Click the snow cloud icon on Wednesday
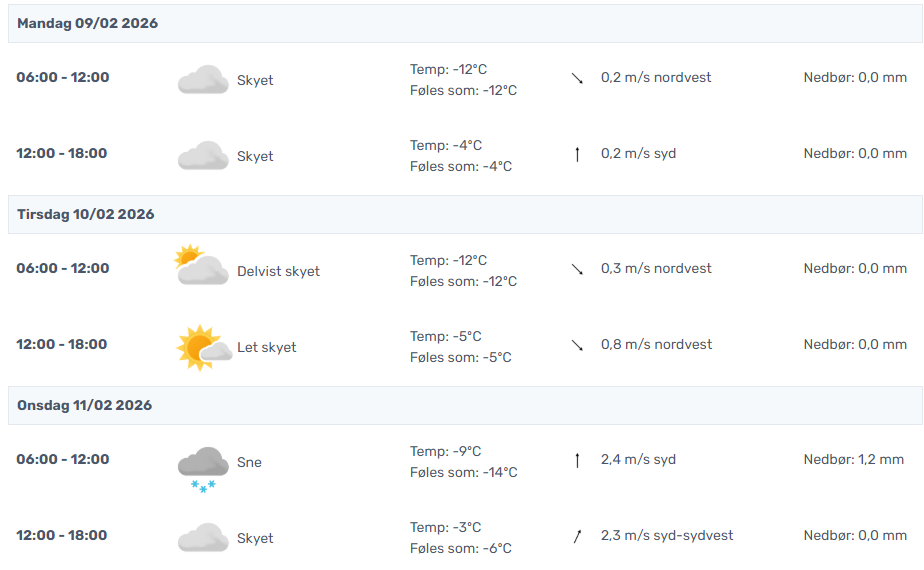 tap(203, 466)
